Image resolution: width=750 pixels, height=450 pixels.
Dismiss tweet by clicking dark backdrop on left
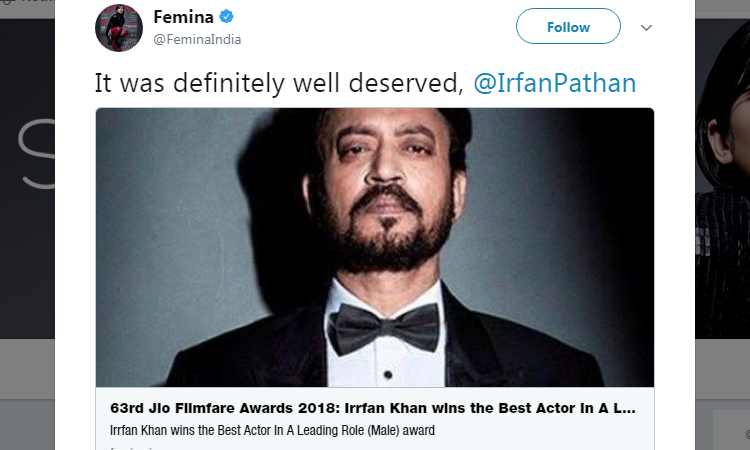point(27,250)
